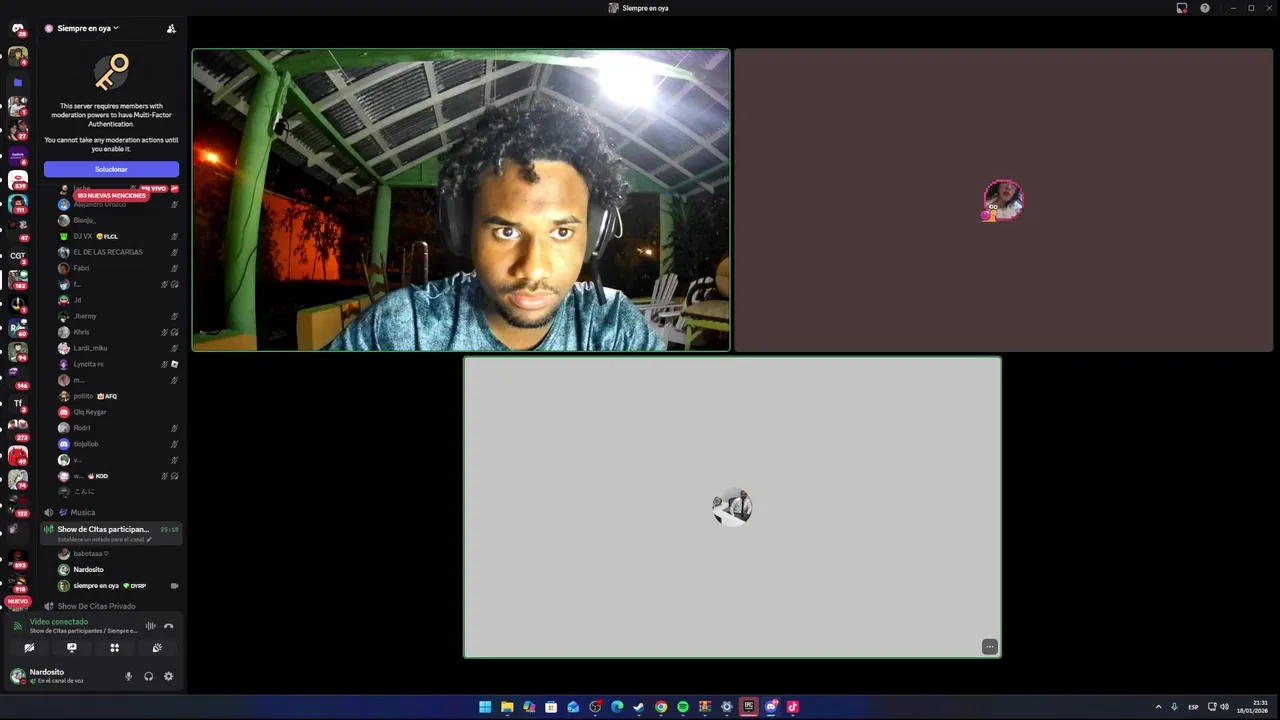
Task: Open Discord inbox icon in title bar
Action: [1182, 8]
